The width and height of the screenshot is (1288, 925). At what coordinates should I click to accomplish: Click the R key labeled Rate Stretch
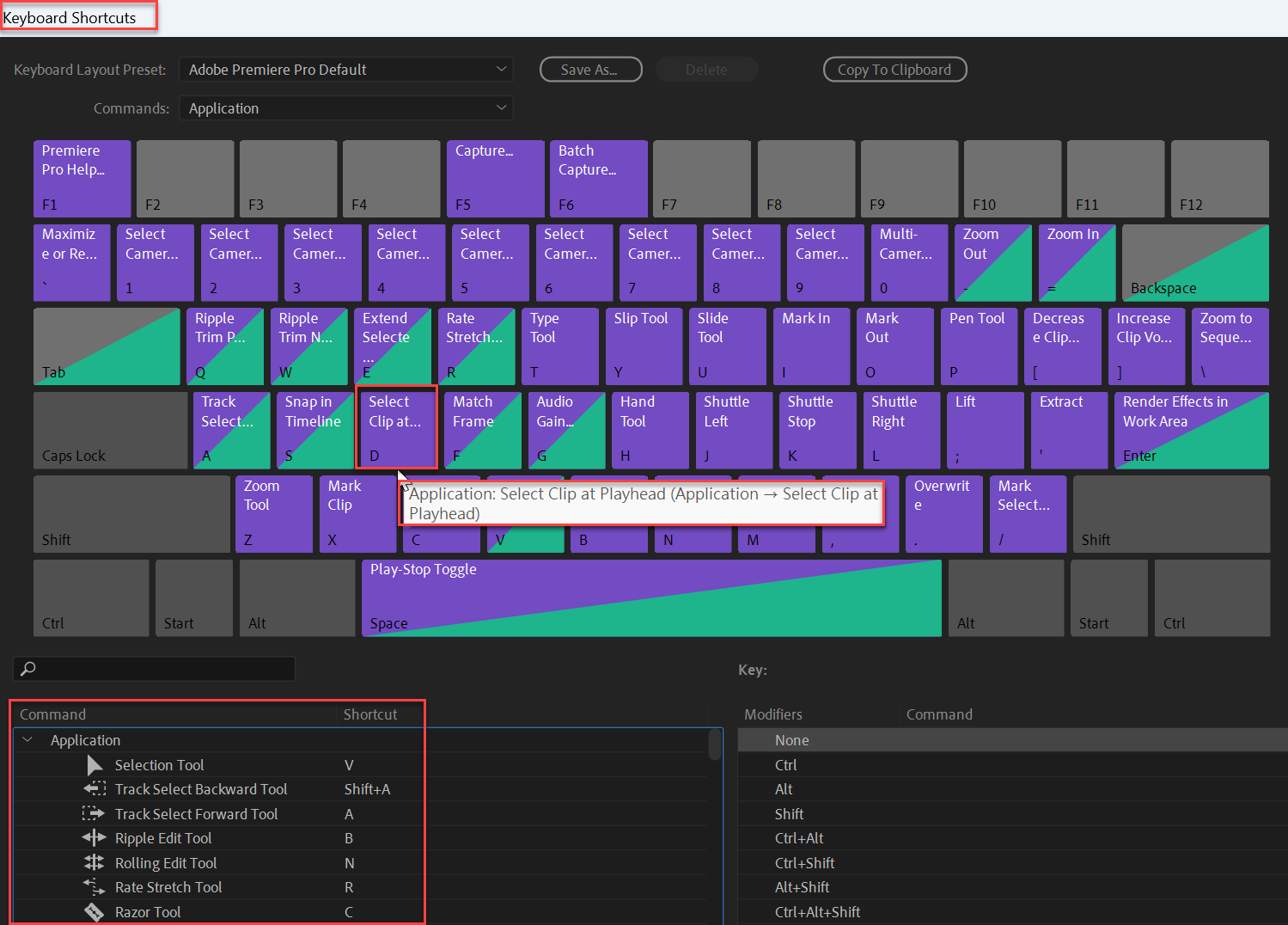477,346
